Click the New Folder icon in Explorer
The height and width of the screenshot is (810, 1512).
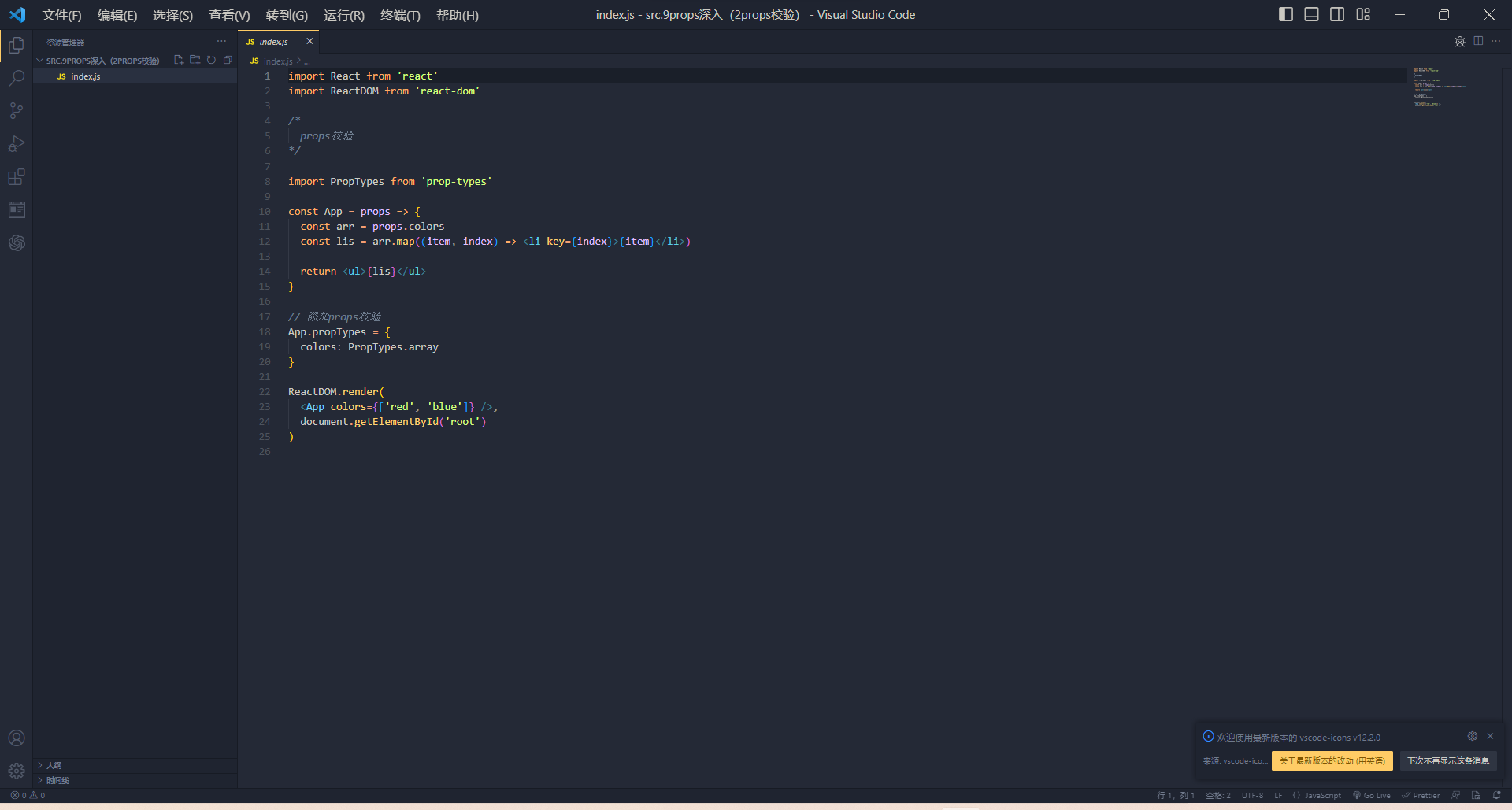click(x=195, y=59)
